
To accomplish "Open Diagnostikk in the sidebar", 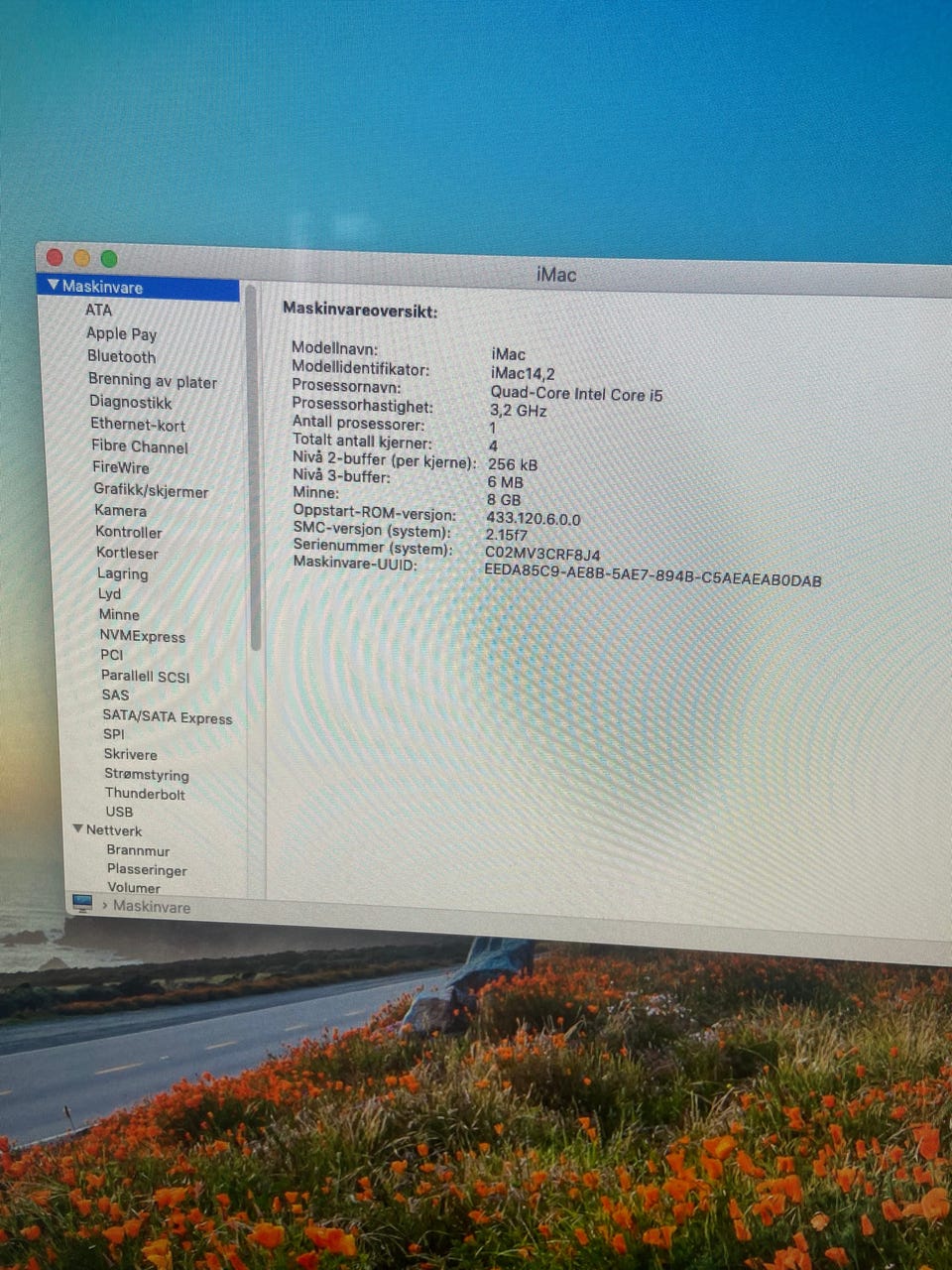I will [130, 402].
